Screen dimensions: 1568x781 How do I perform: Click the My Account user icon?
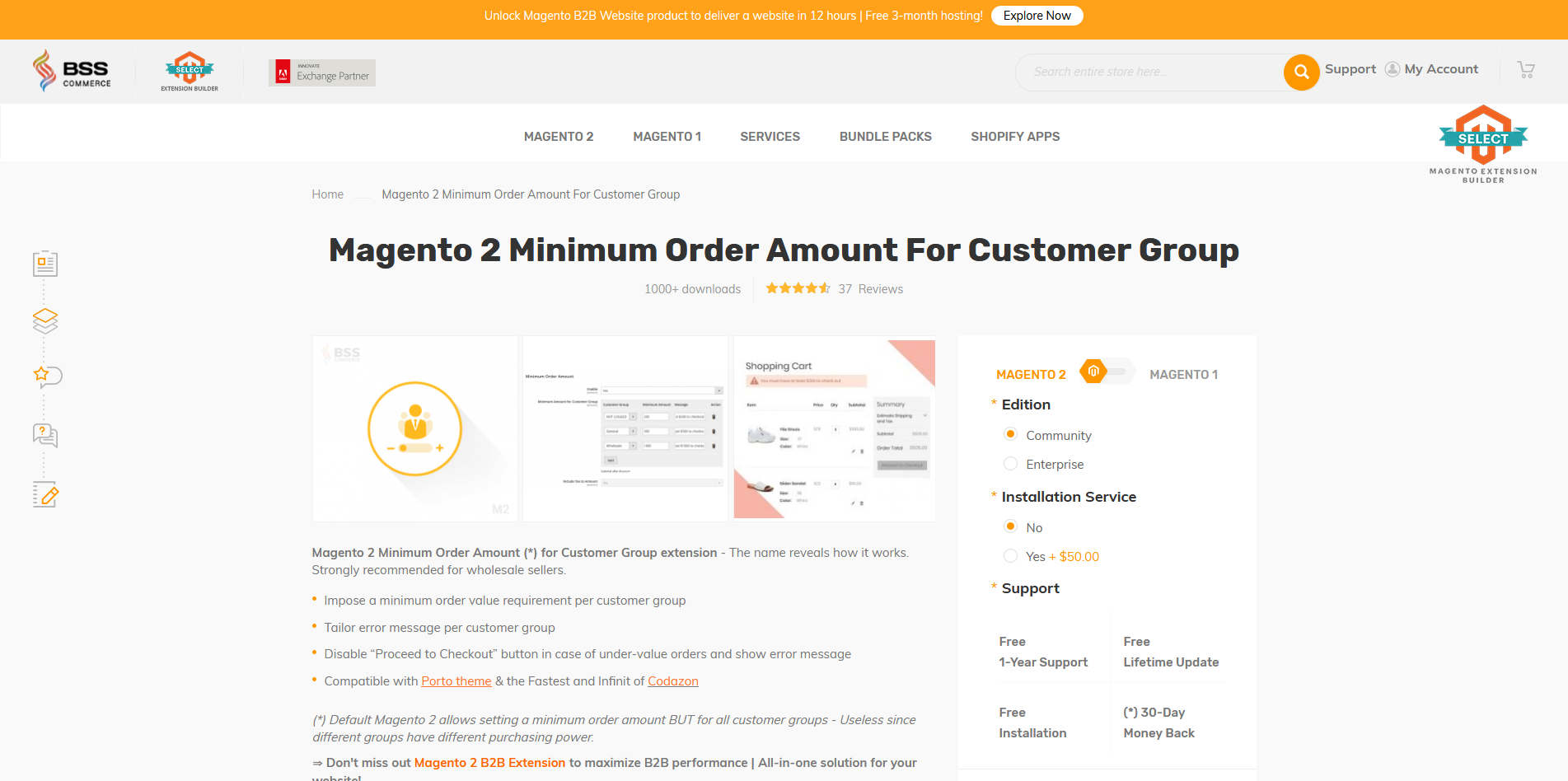[x=1392, y=69]
